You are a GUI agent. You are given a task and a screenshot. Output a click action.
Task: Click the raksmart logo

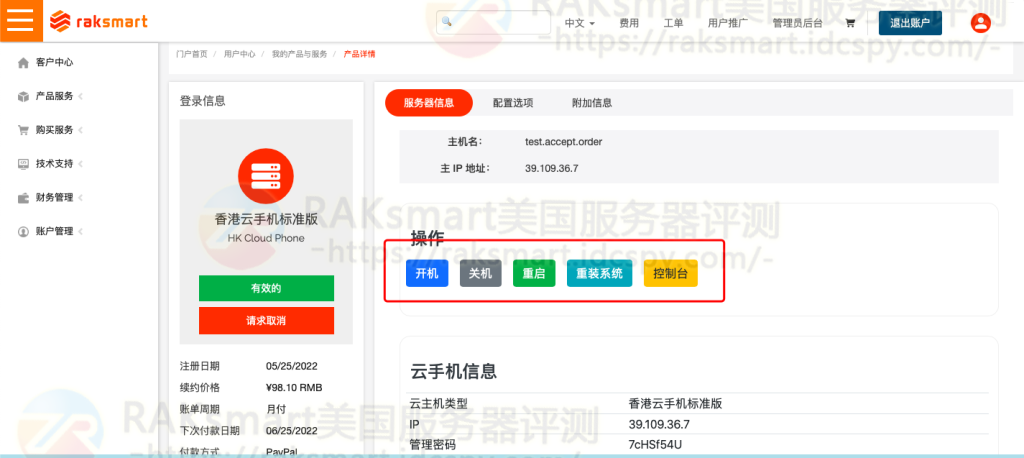point(99,22)
